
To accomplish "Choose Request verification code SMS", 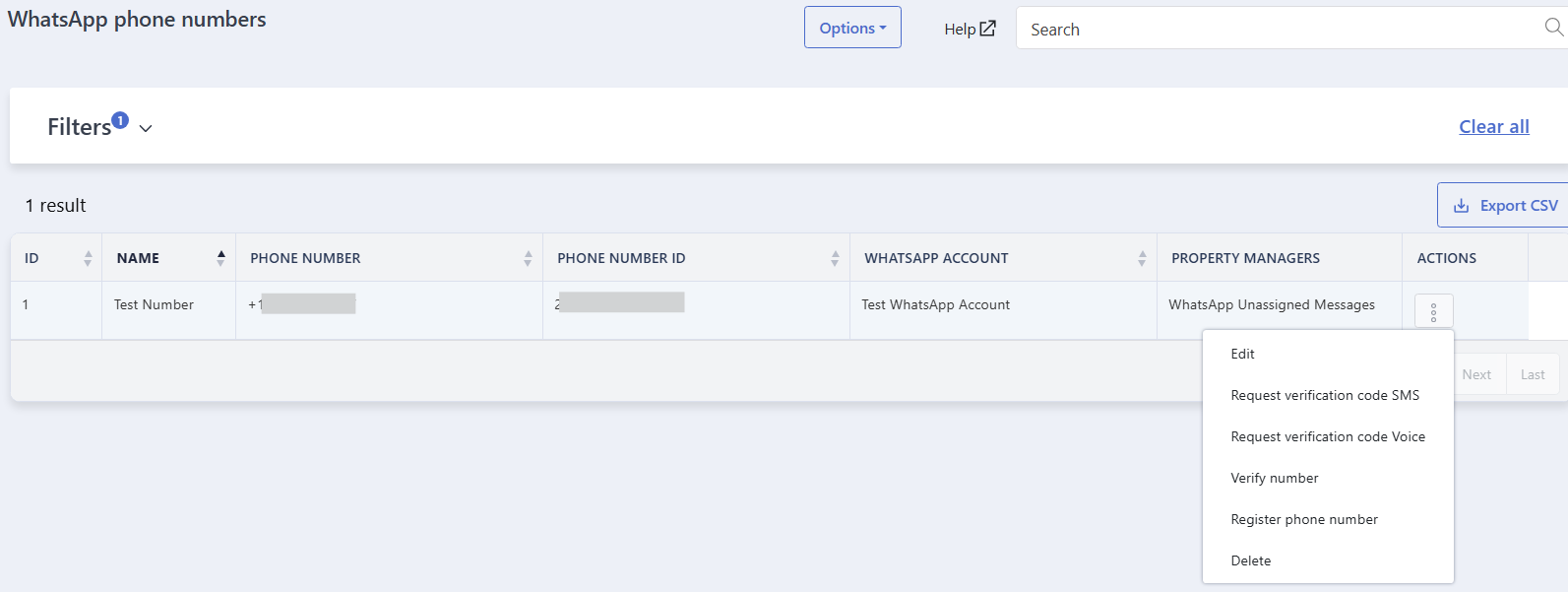I will 1328,395.
